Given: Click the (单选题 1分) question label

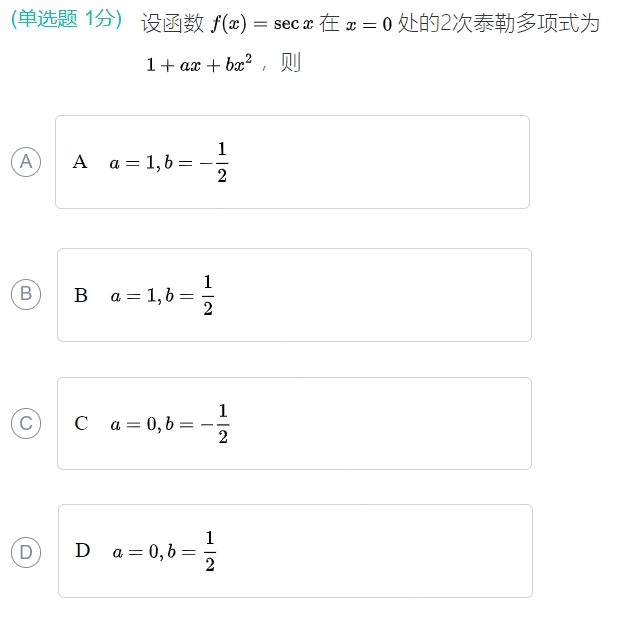Looking at the screenshot, I should tap(66, 20).
